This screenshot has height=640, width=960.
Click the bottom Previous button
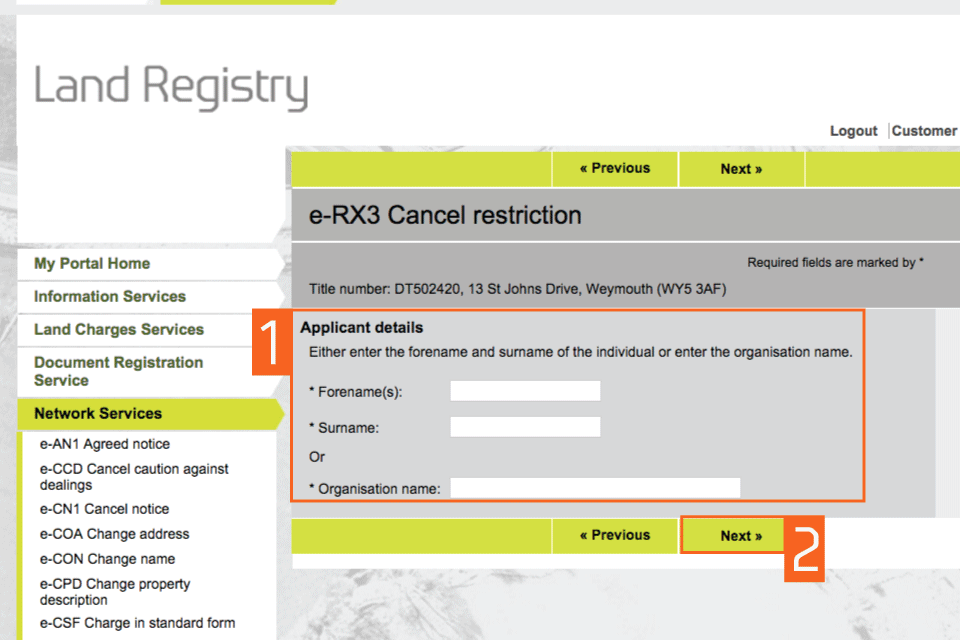click(x=615, y=536)
